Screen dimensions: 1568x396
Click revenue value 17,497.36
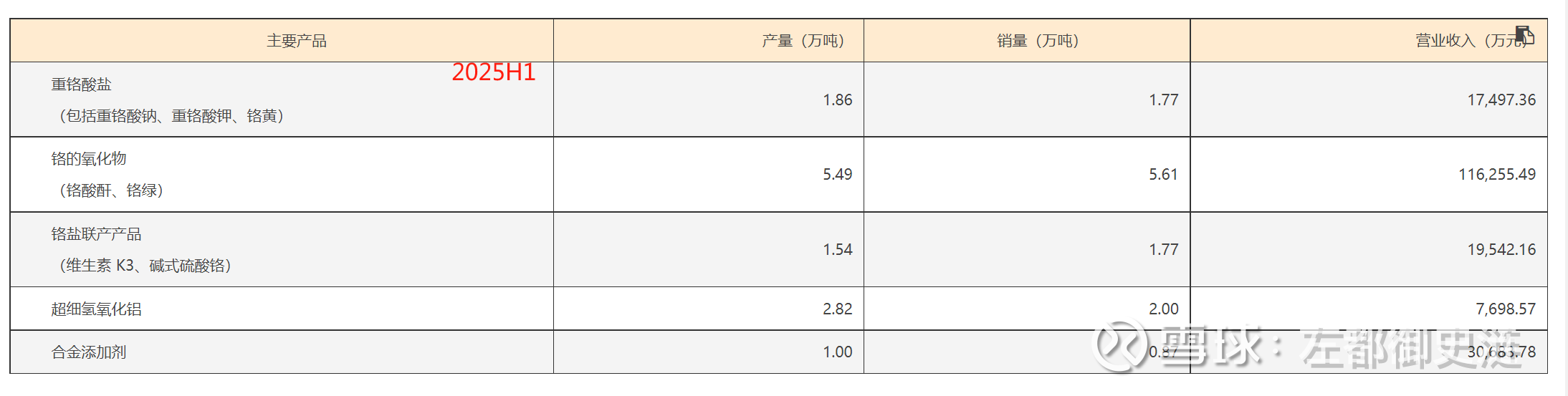[1501, 100]
